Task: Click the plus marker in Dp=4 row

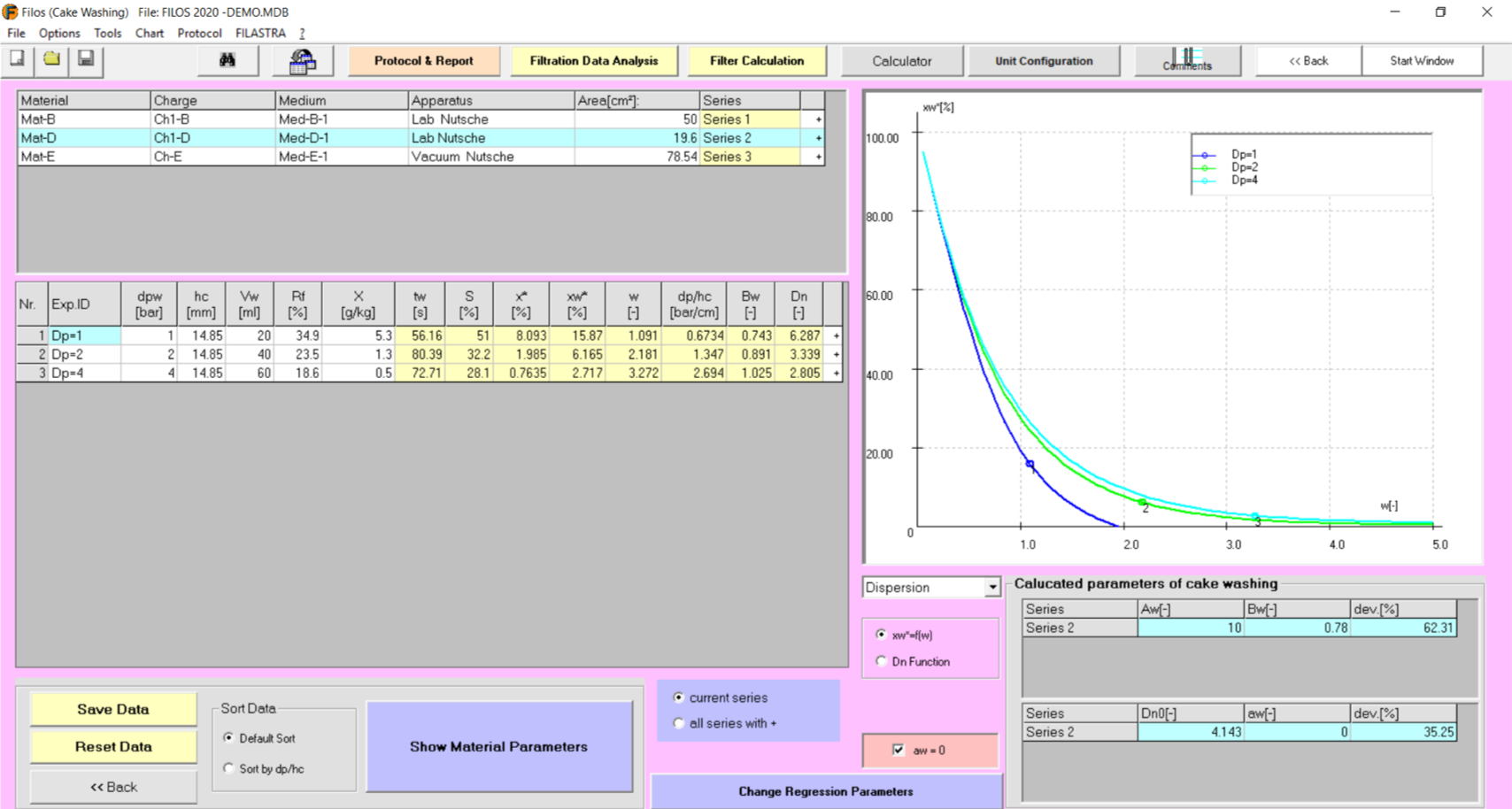Action: (x=836, y=374)
